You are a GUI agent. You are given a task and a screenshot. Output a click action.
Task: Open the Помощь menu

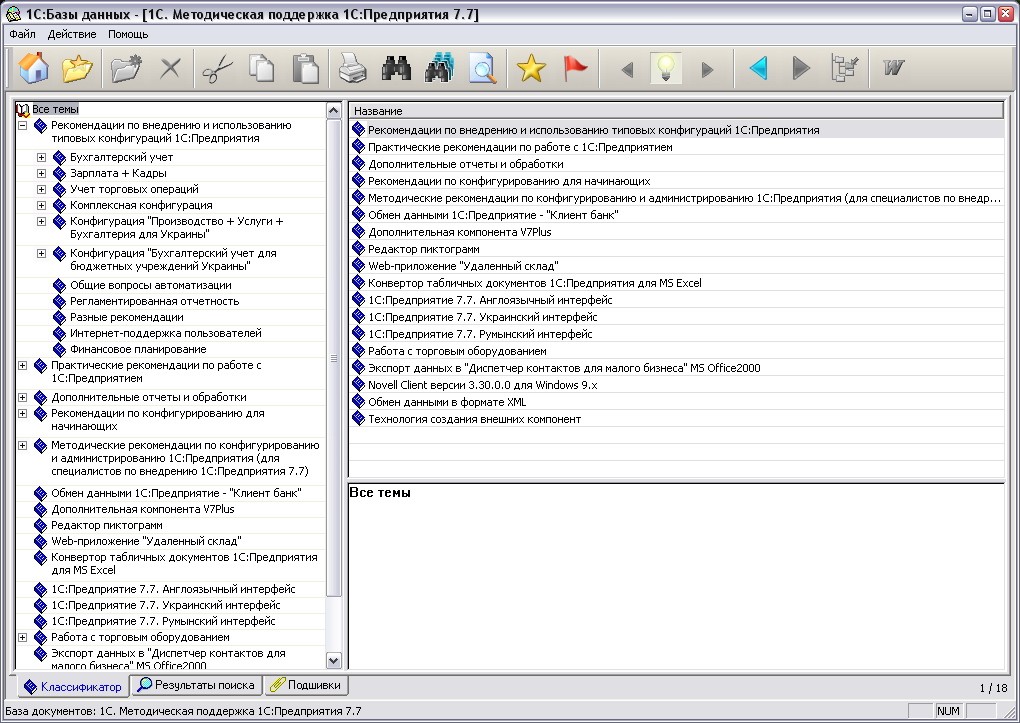(128, 34)
